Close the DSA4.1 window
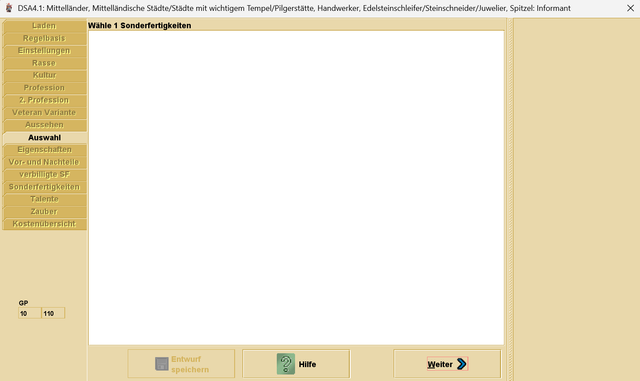This screenshot has width=640, height=381. pos(630,8)
